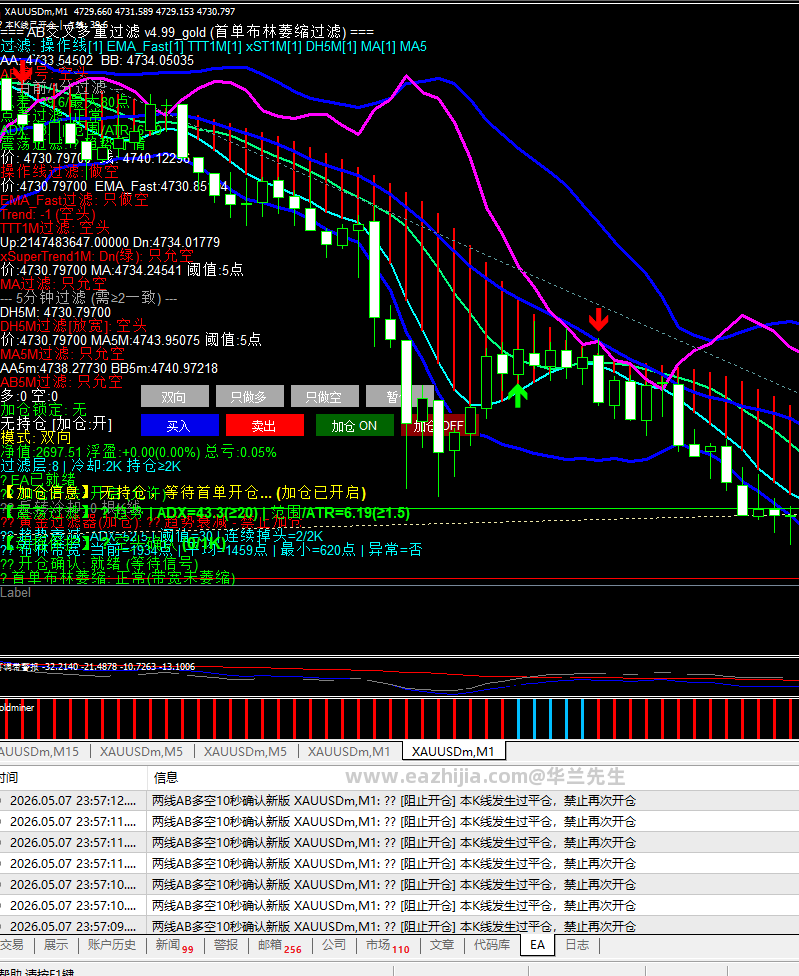Open the XAUUSDm,M5 tab next to M15
The width and height of the screenshot is (799, 976).
coord(141,752)
